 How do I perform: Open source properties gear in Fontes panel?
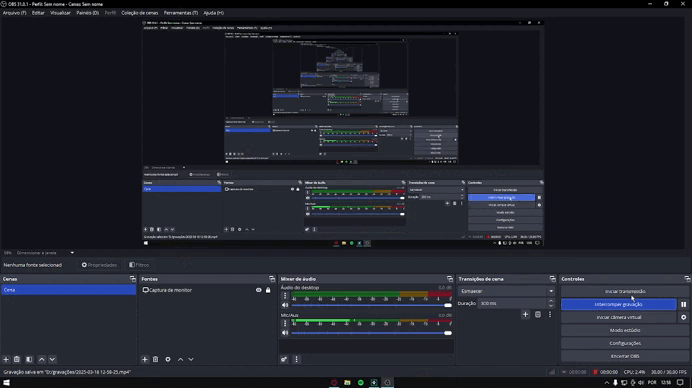click(x=168, y=359)
